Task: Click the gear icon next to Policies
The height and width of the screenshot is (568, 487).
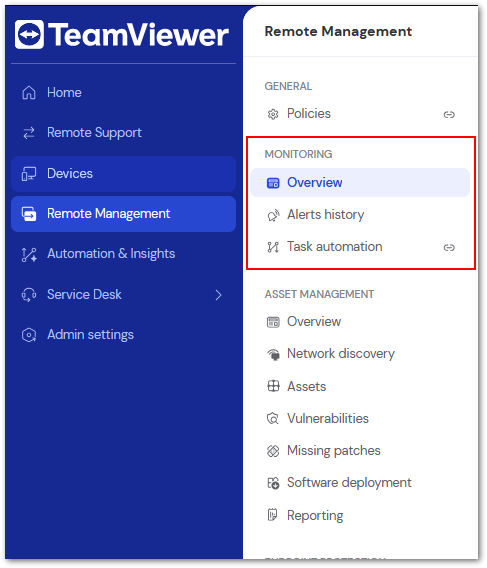Action: click(x=273, y=114)
